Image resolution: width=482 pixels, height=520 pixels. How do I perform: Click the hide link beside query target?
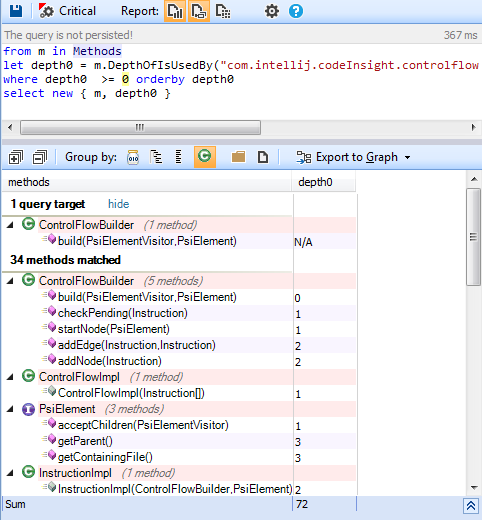118,204
